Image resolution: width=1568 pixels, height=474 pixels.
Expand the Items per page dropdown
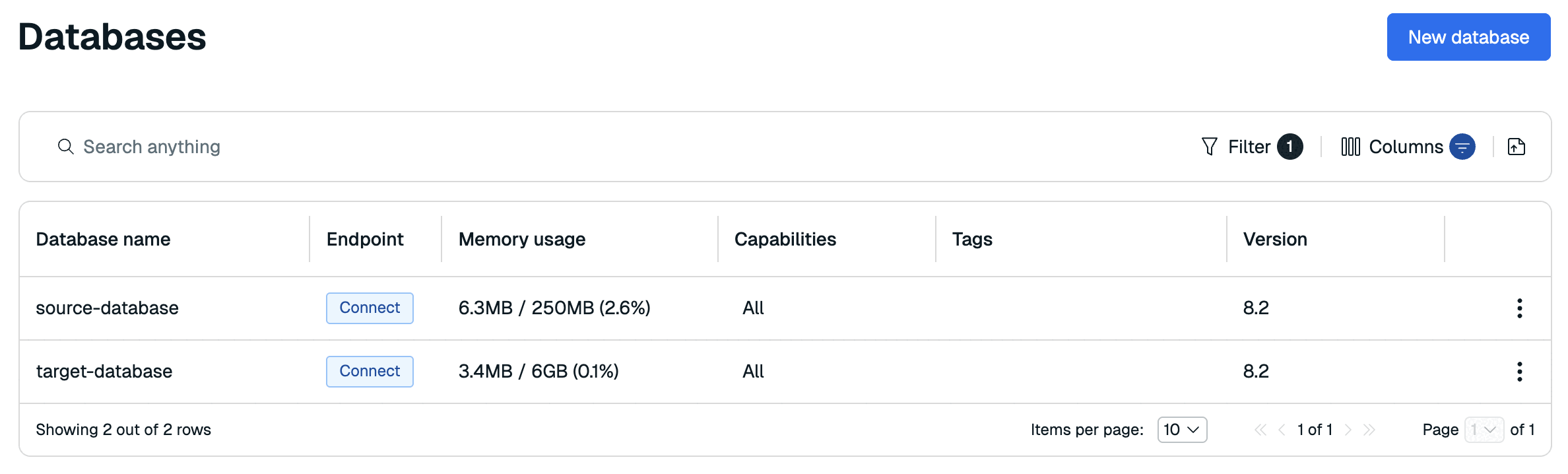point(1182,430)
